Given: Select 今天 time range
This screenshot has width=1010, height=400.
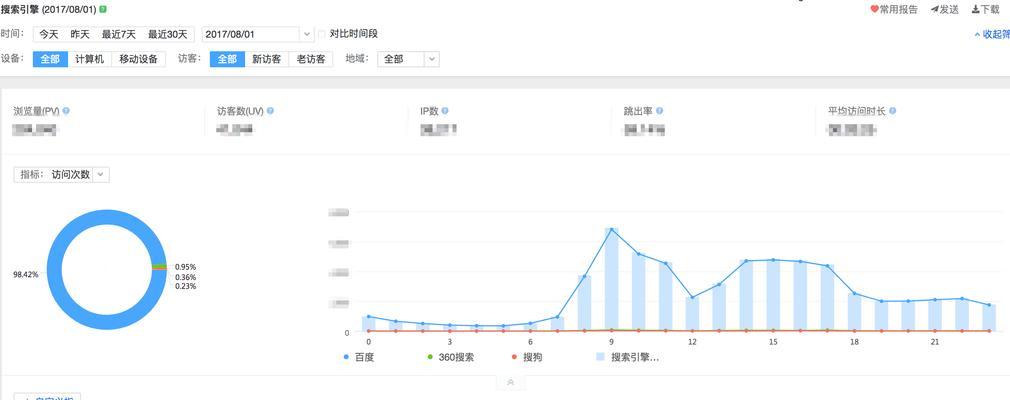Looking at the screenshot, I should [x=49, y=34].
